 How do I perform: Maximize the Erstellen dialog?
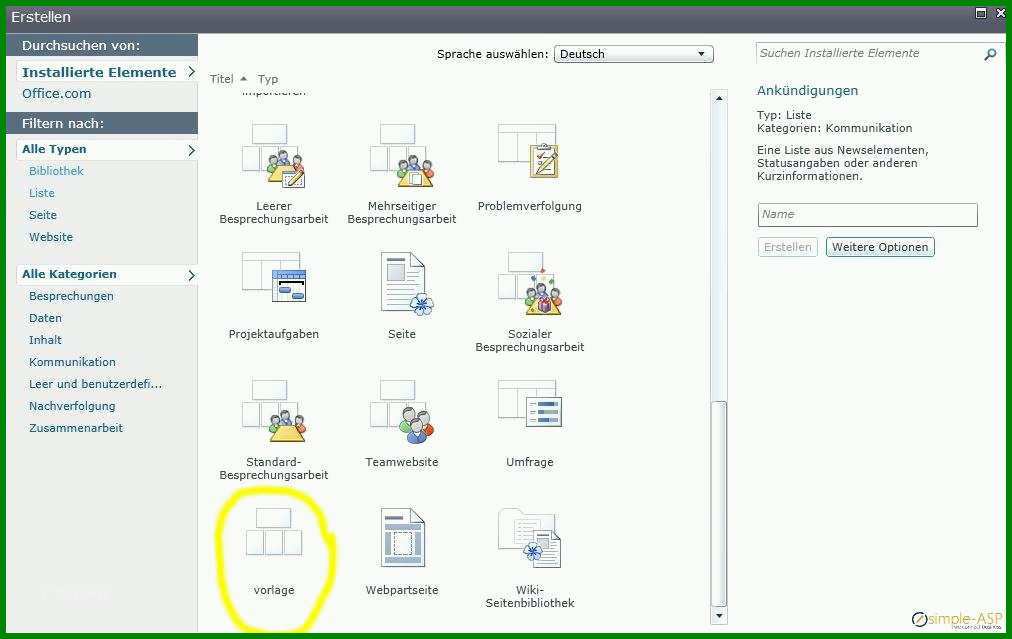click(981, 13)
